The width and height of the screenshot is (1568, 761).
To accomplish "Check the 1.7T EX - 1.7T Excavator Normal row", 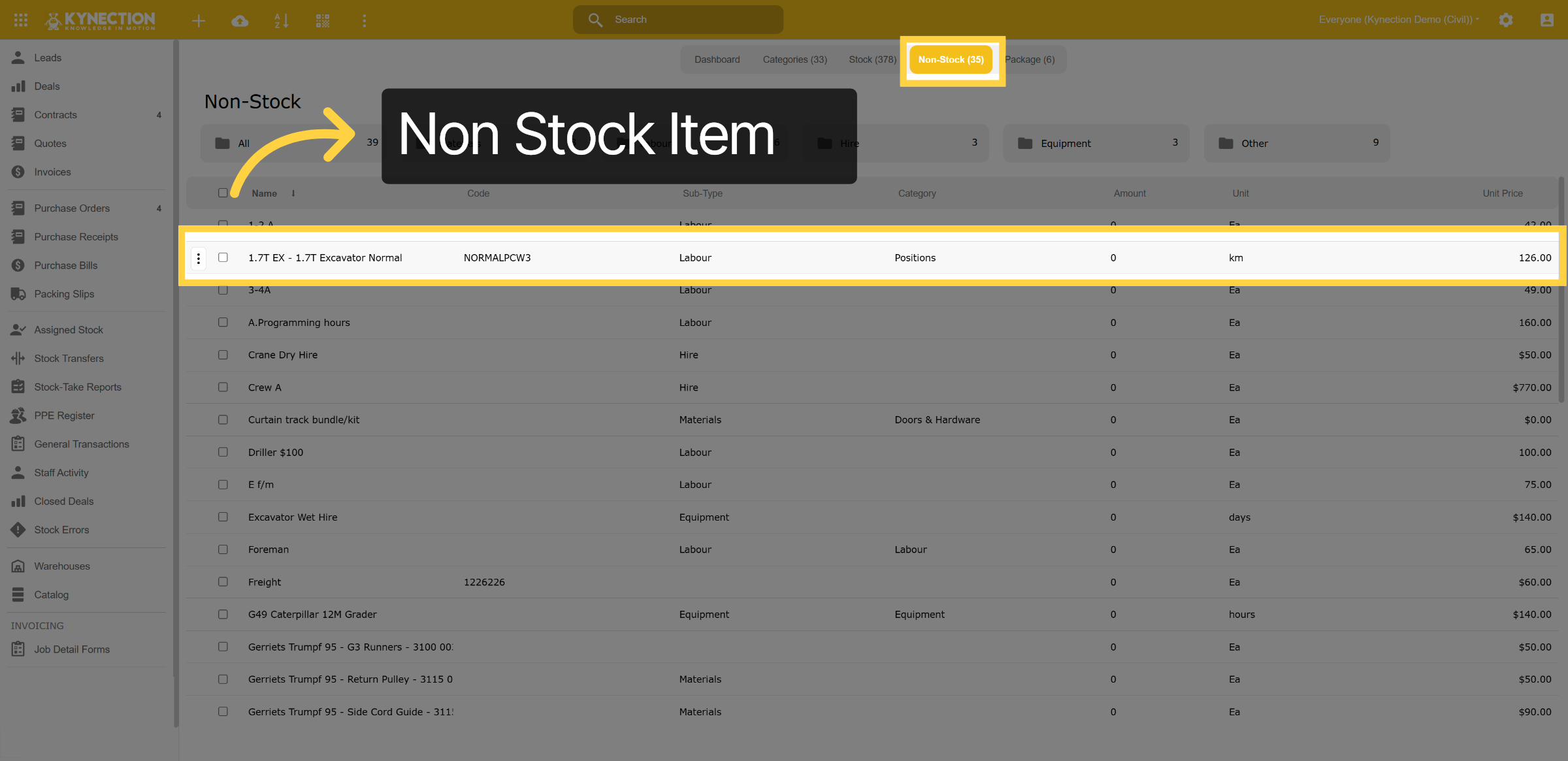I will point(223,257).
